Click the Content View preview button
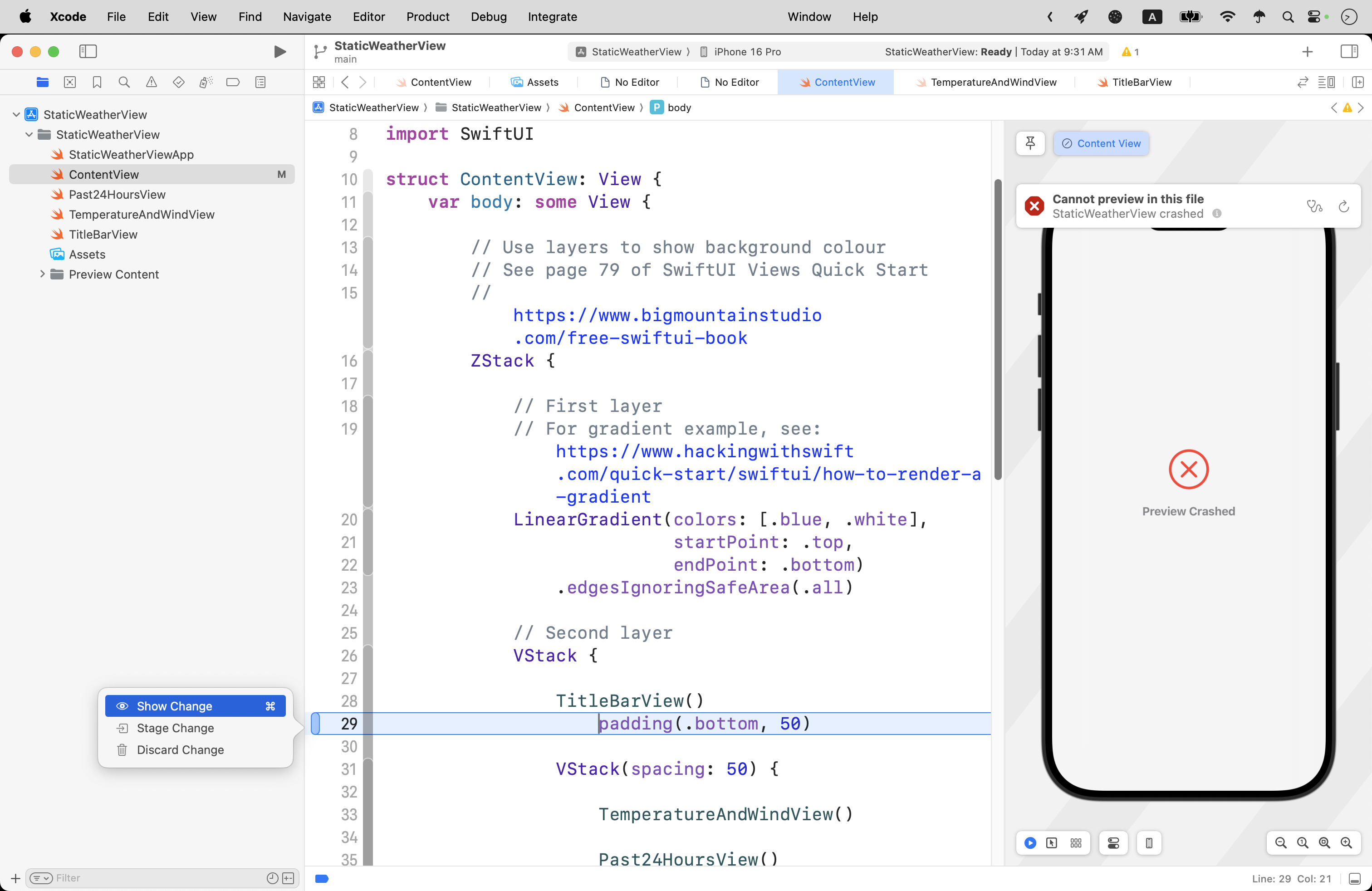This screenshot has width=1372, height=891. (x=1101, y=143)
